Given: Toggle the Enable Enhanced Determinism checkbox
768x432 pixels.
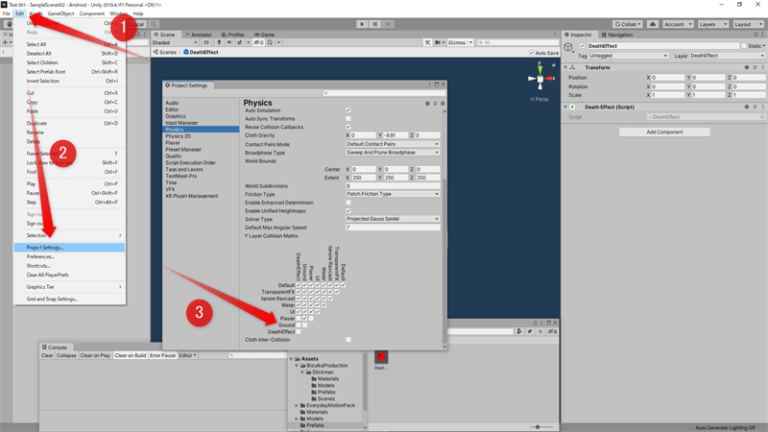Looking at the screenshot, I should (x=348, y=202).
